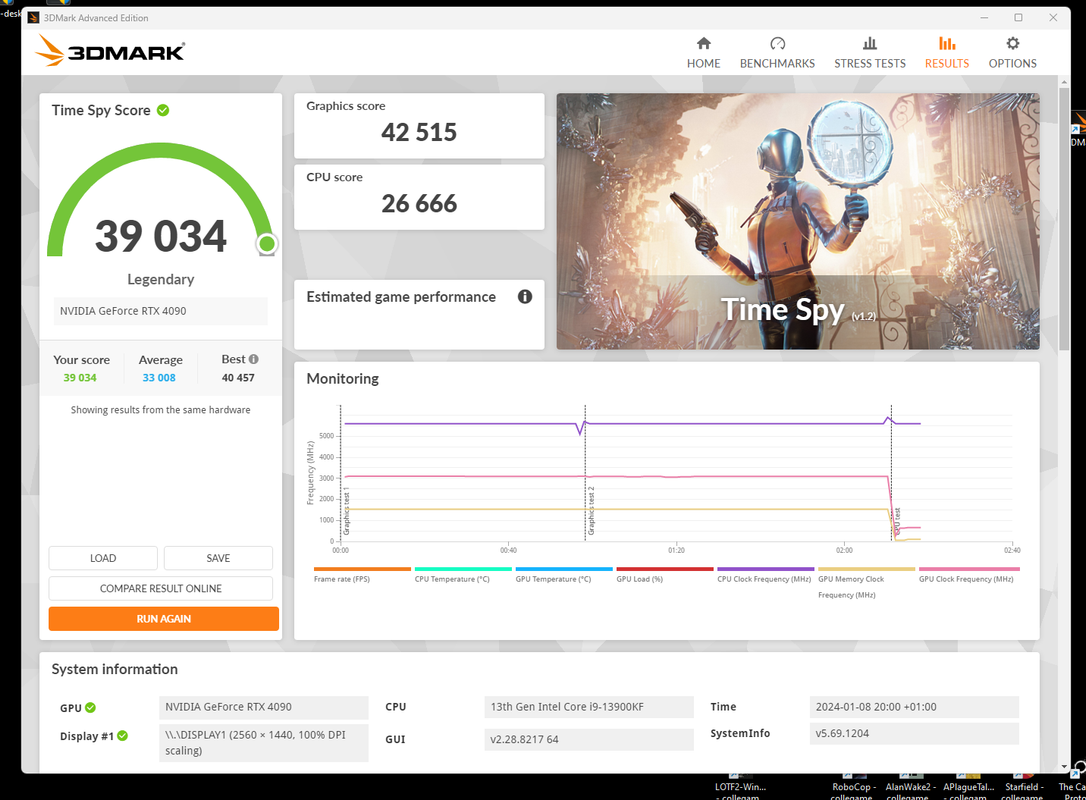1086x800 pixels.
Task: Click the info icon beside Best score
Action: pos(253,359)
